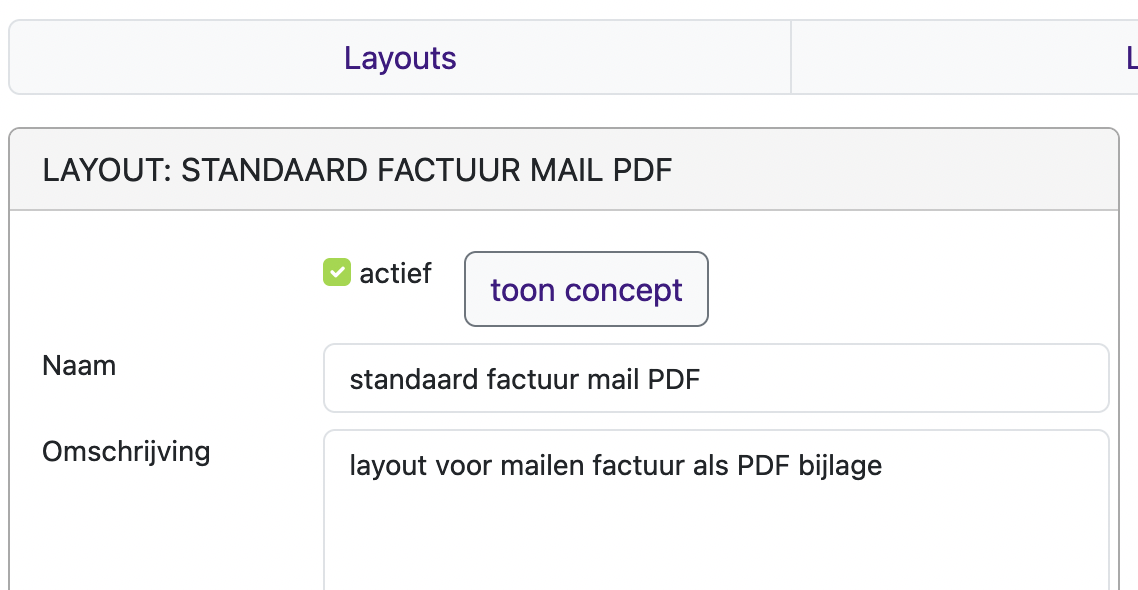1138x590 pixels.
Task: Switch to the Layouts tab
Action: click(x=400, y=58)
